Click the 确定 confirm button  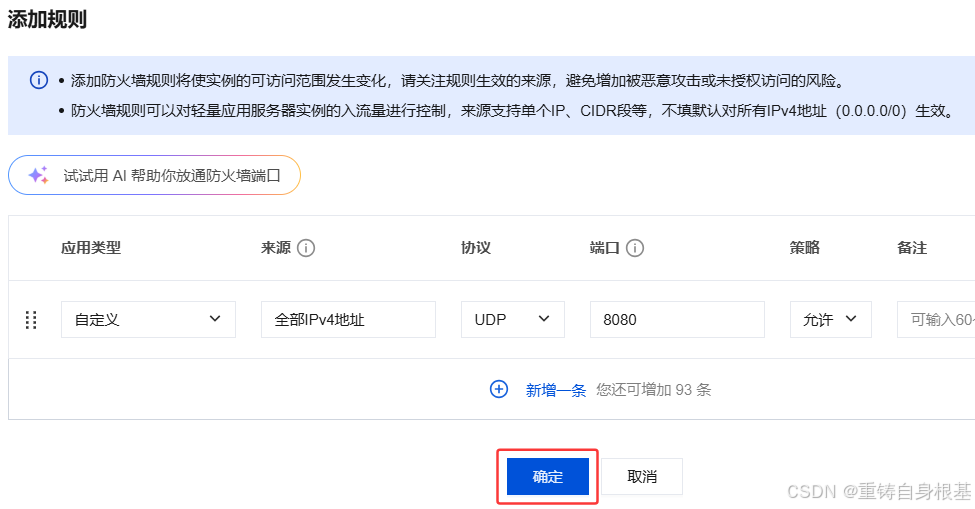(x=548, y=477)
